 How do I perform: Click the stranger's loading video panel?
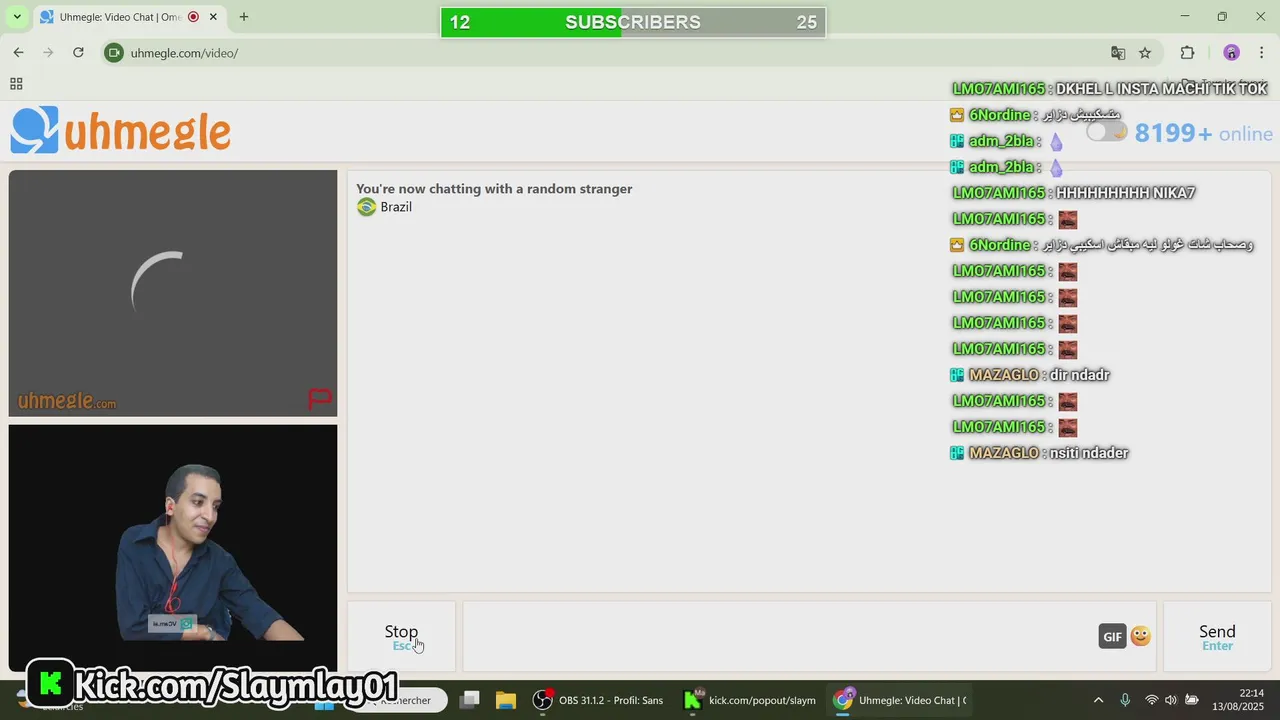tap(173, 293)
